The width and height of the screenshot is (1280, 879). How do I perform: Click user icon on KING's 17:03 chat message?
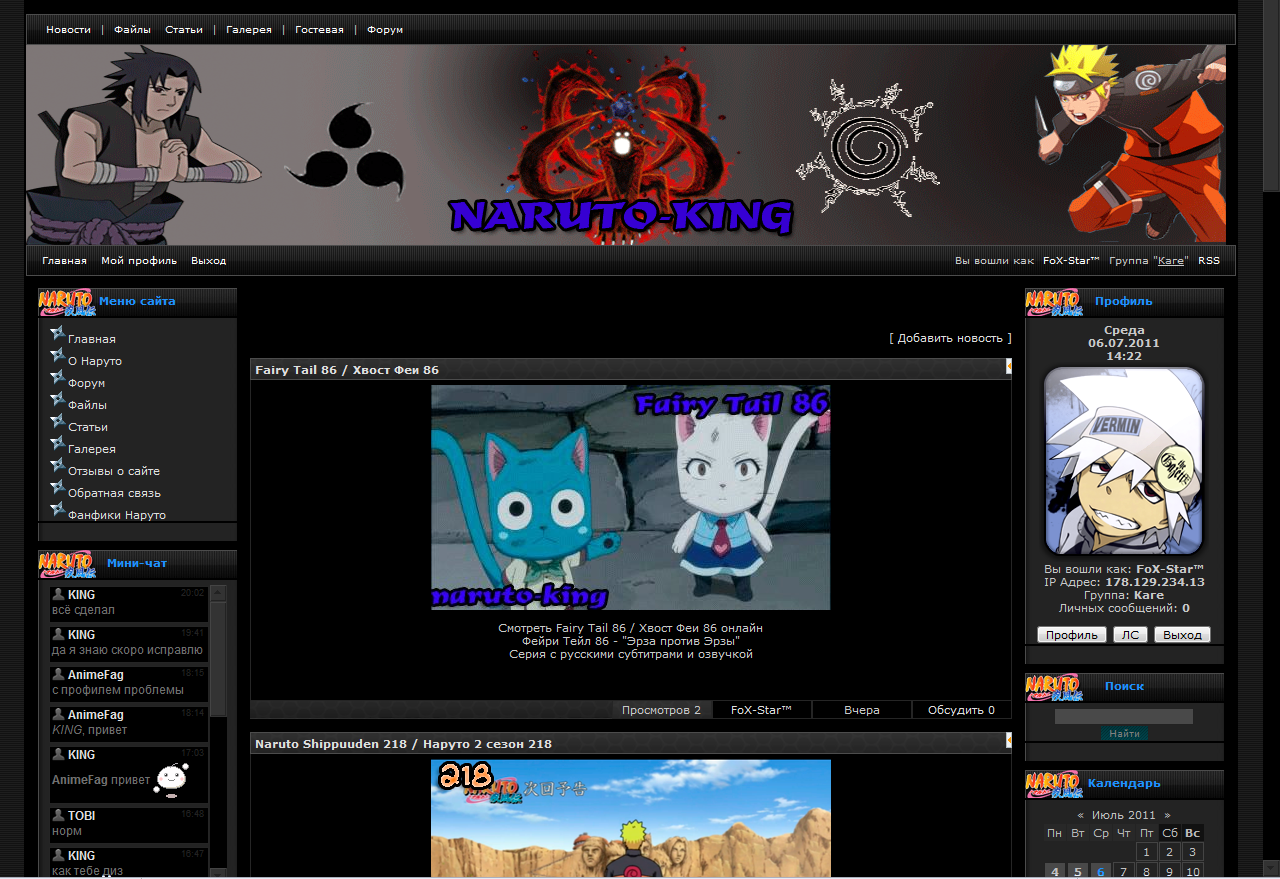coord(58,754)
